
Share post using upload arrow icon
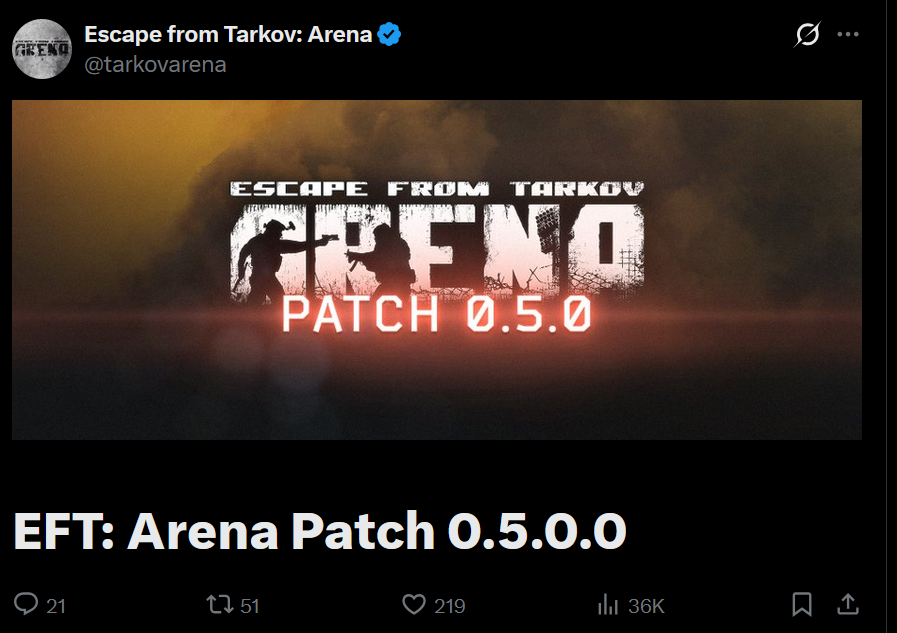pyautogui.click(x=848, y=604)
